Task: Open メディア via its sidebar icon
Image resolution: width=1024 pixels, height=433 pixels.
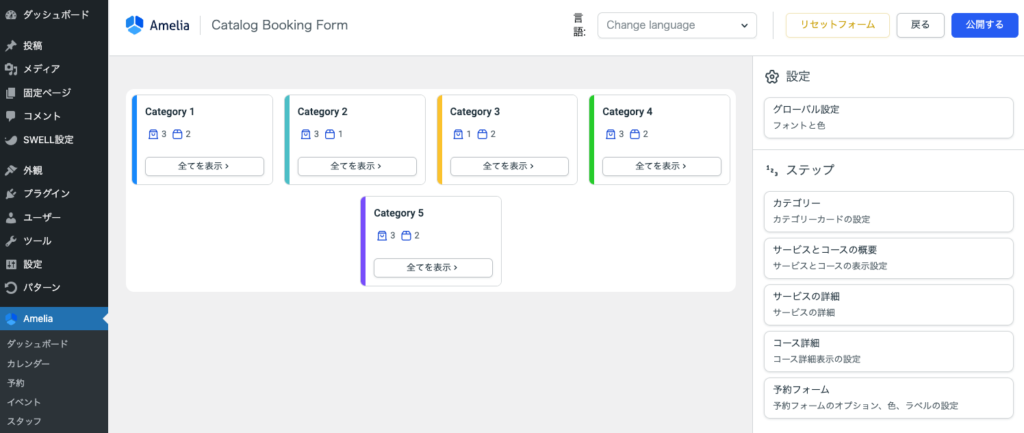Action: (x=11, y=69)
